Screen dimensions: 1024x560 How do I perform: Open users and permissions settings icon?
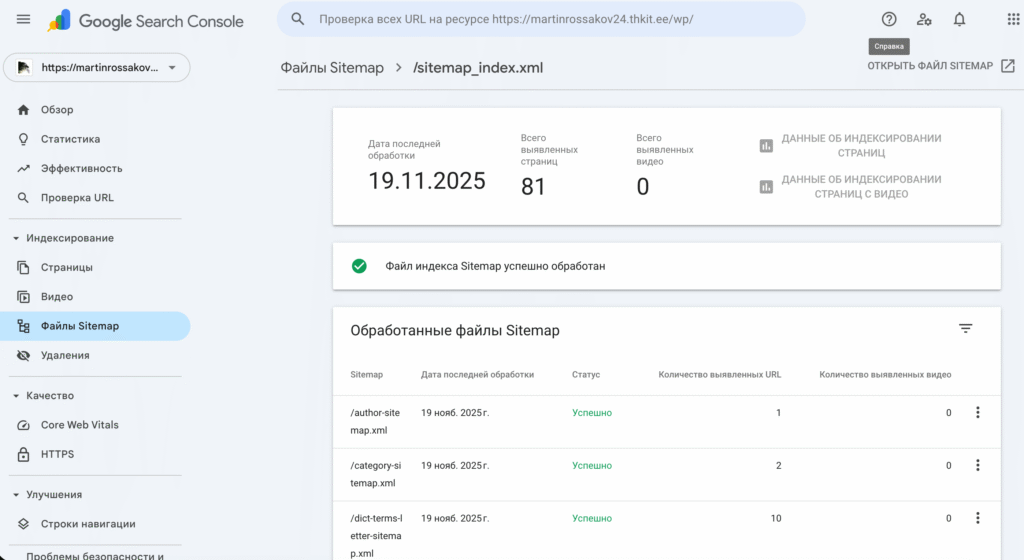924,19
